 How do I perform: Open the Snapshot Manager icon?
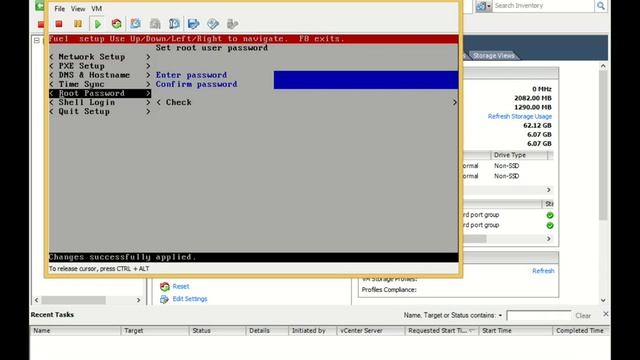pos(174,24)
